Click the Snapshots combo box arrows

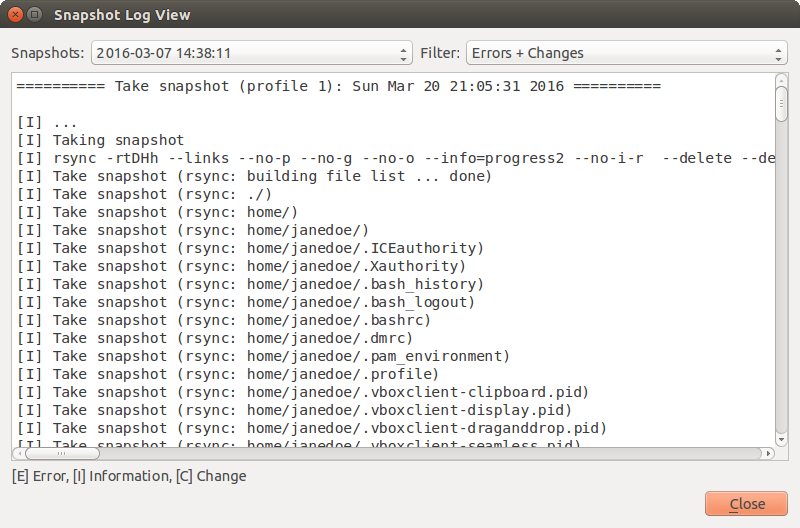point(403,54)
